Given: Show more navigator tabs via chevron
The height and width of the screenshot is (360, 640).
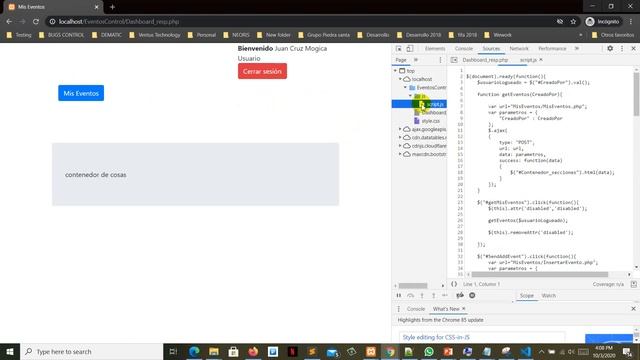Looking at the screenshot, I should coord(416,60).
